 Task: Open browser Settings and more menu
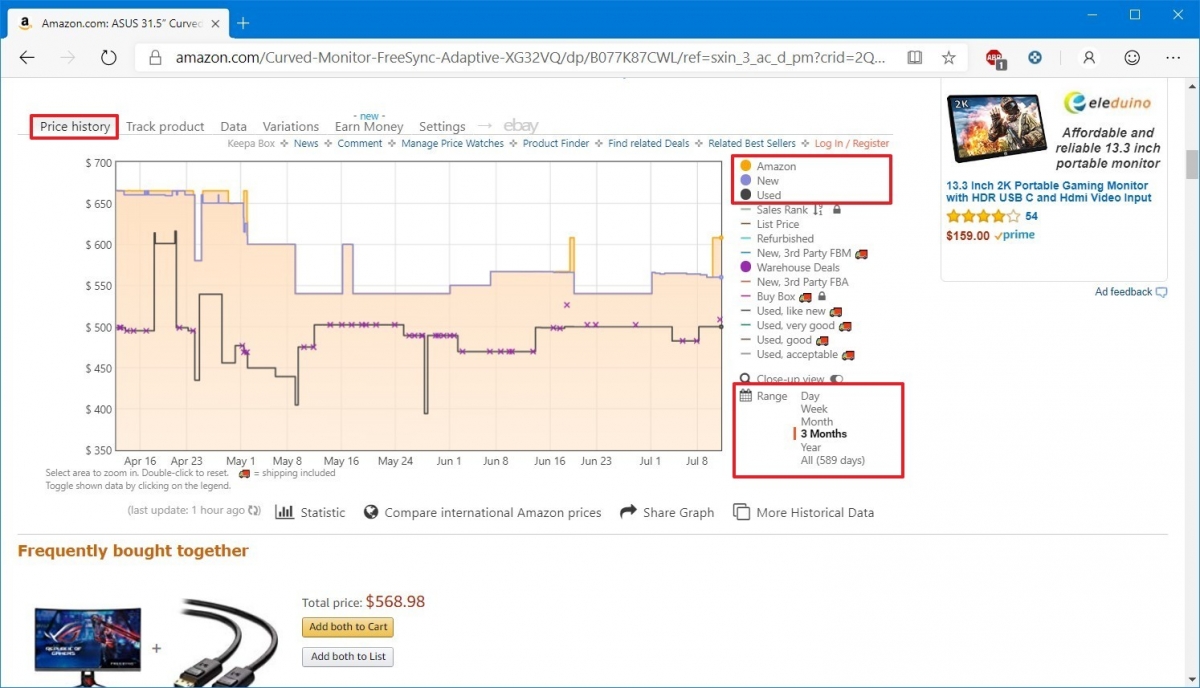[x=1172, y=58]
